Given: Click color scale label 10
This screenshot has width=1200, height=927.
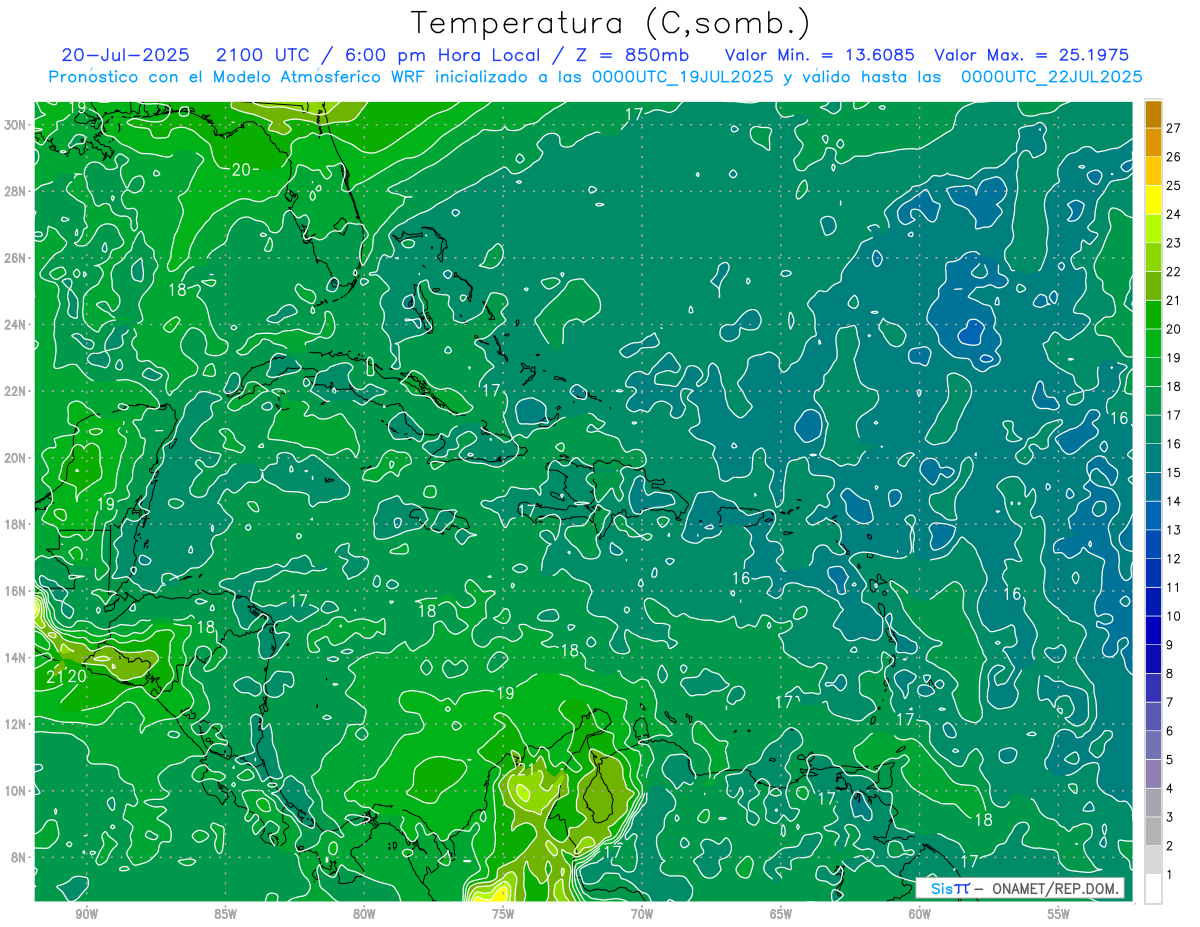Looking at the screenshot, I should (1174, 616).
